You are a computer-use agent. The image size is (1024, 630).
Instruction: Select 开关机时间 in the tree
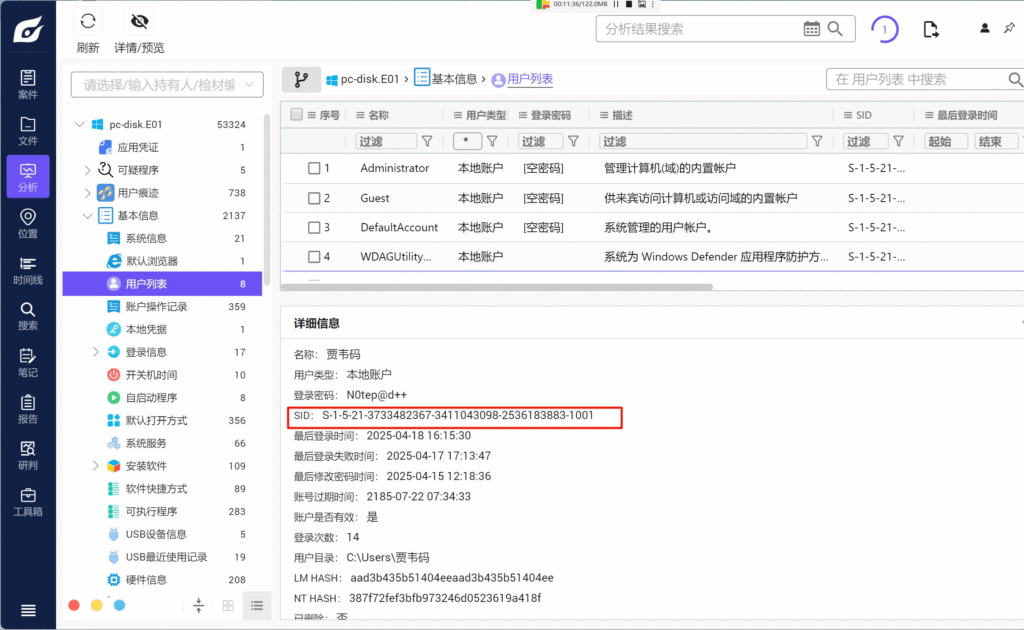click(x=162, y=375)
